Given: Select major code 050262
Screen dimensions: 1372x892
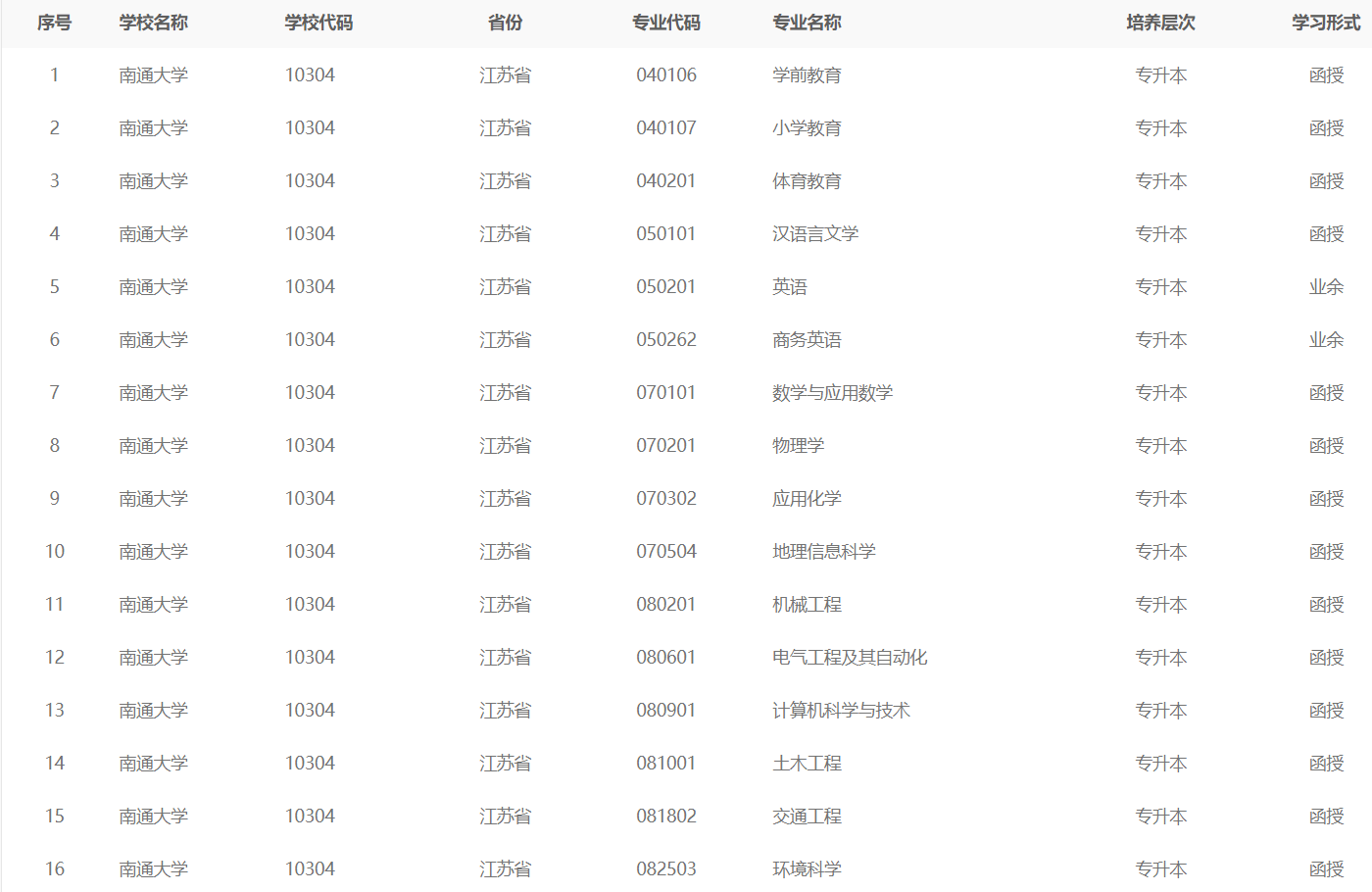Looking at the screenshot, I should [x=666, y=340].
